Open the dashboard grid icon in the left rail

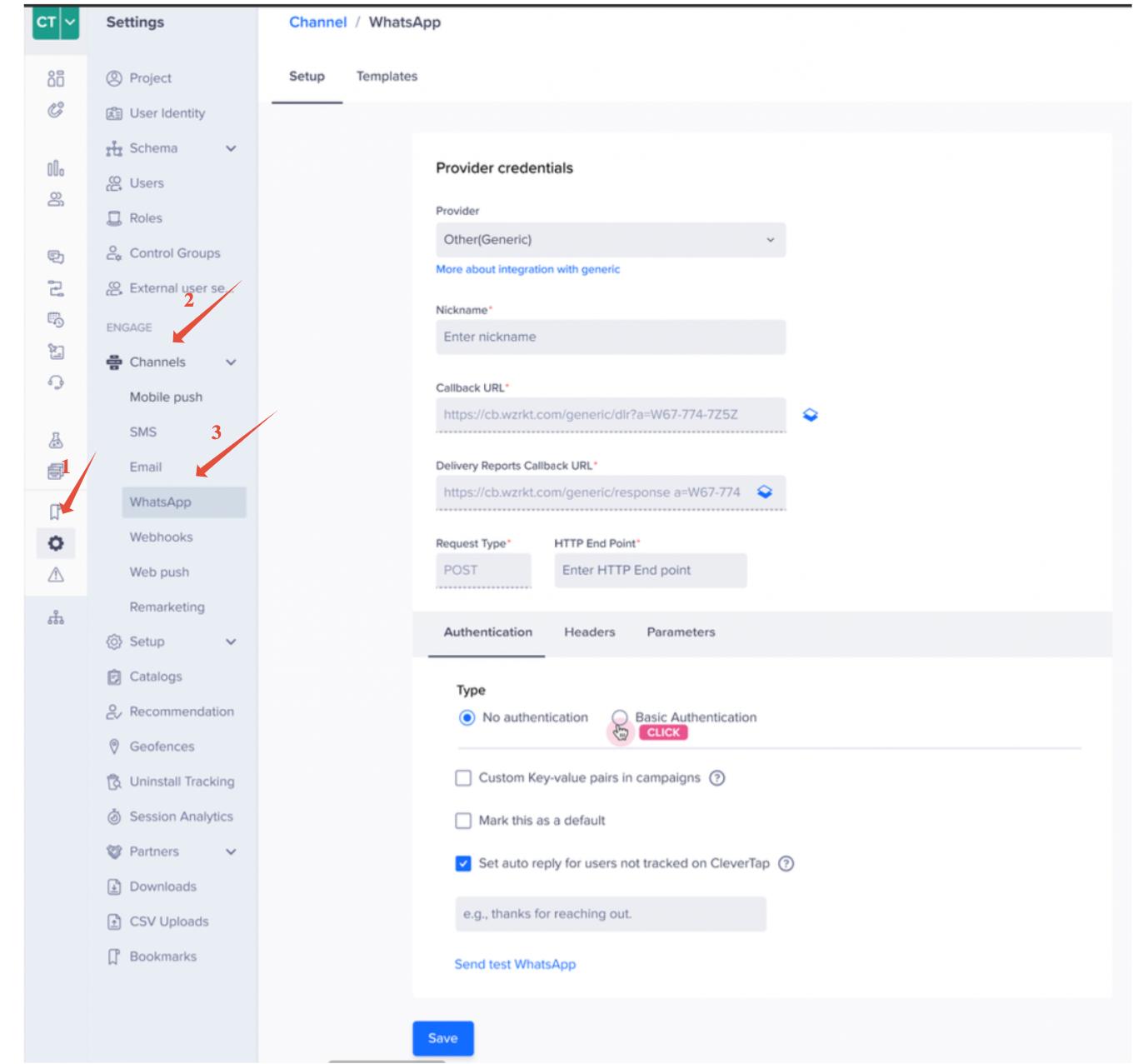tap(56, 78)
